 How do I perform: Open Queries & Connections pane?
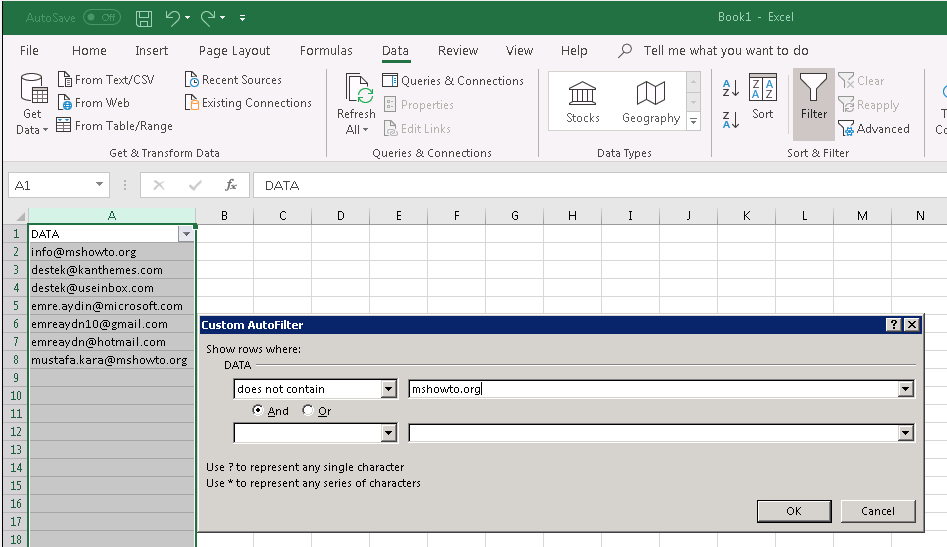[x=453, y=80]
